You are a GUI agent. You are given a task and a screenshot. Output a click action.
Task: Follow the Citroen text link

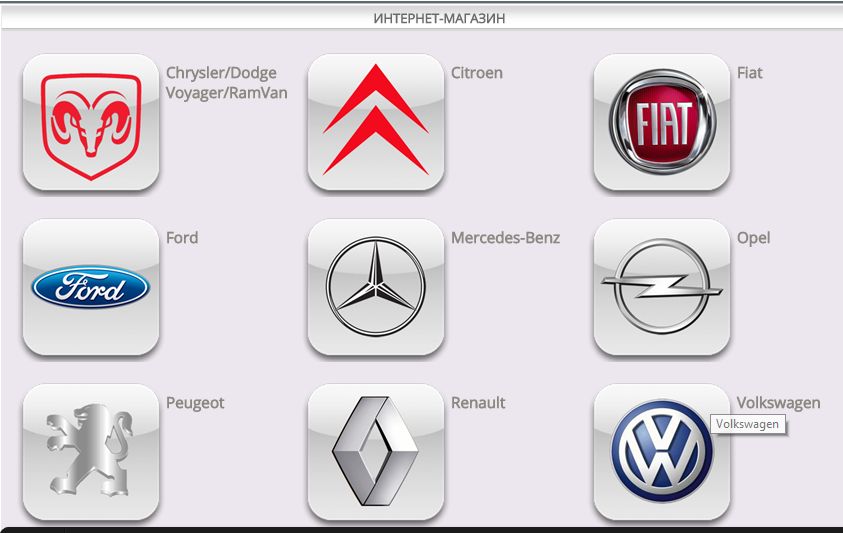tap(476, 73)
